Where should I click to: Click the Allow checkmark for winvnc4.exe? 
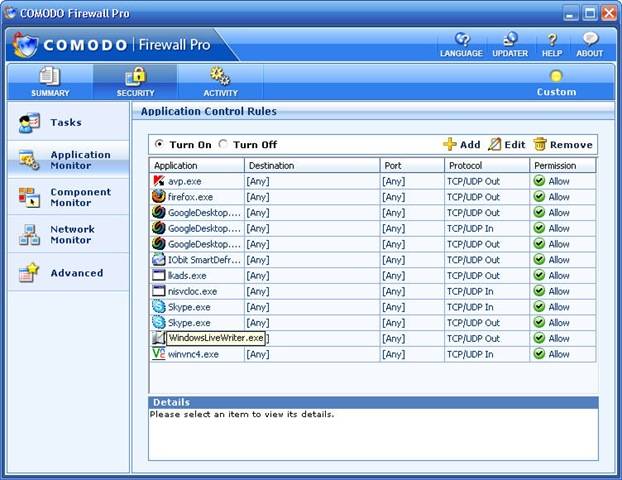539,353
